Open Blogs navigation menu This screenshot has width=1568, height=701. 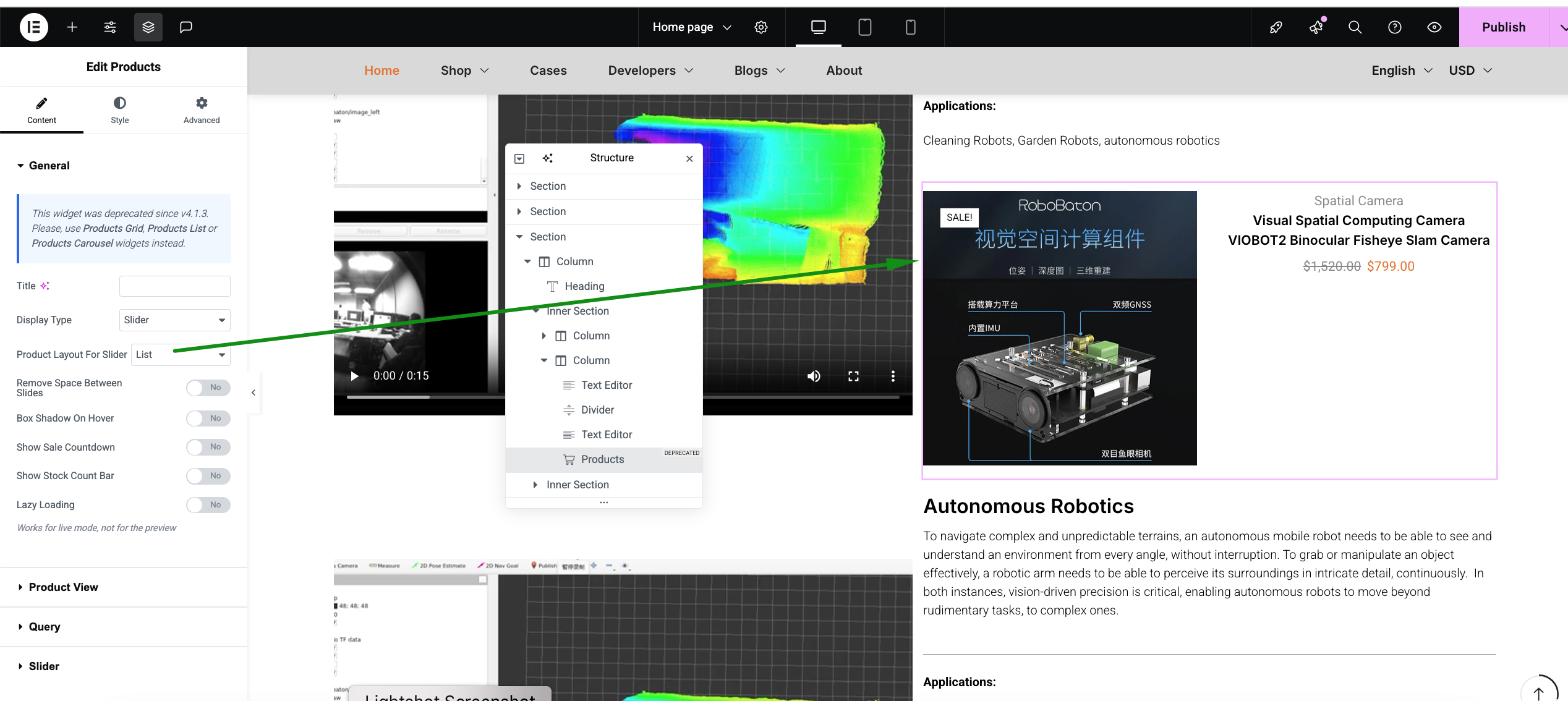pyautogui.click(x=760, y=70)
